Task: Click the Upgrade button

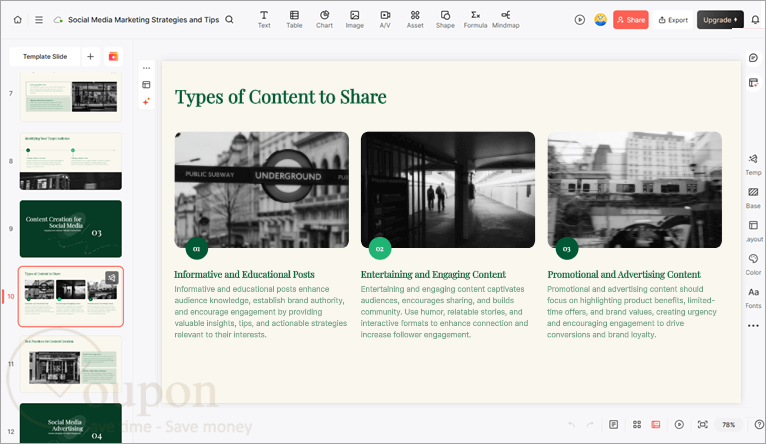Action: (720, 20)
